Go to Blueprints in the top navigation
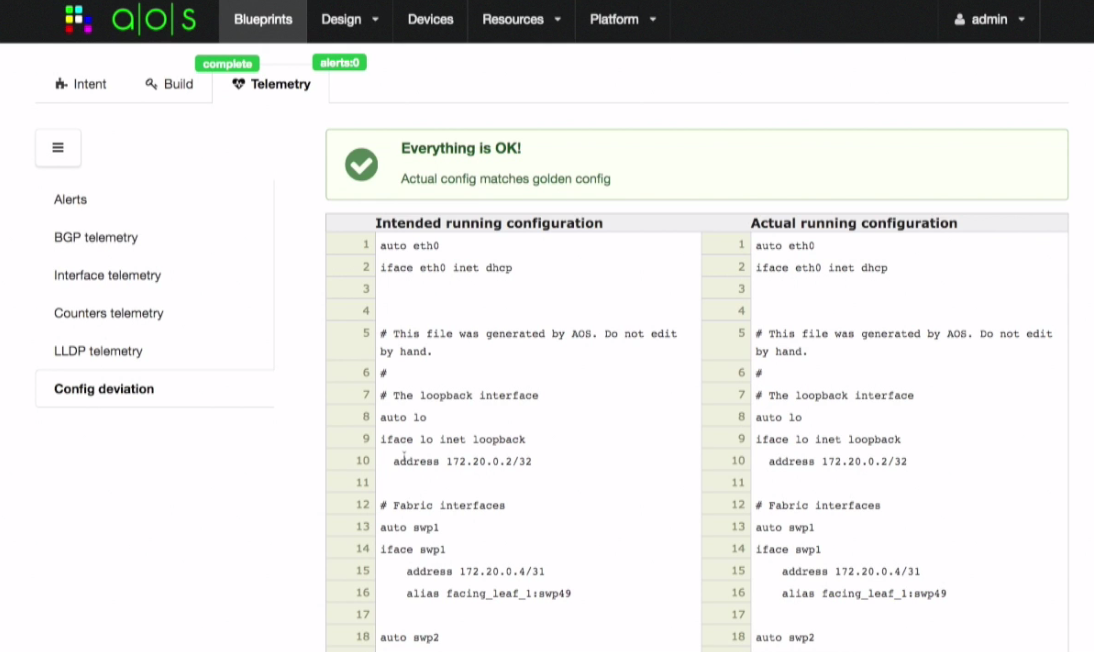 (262, 20)
